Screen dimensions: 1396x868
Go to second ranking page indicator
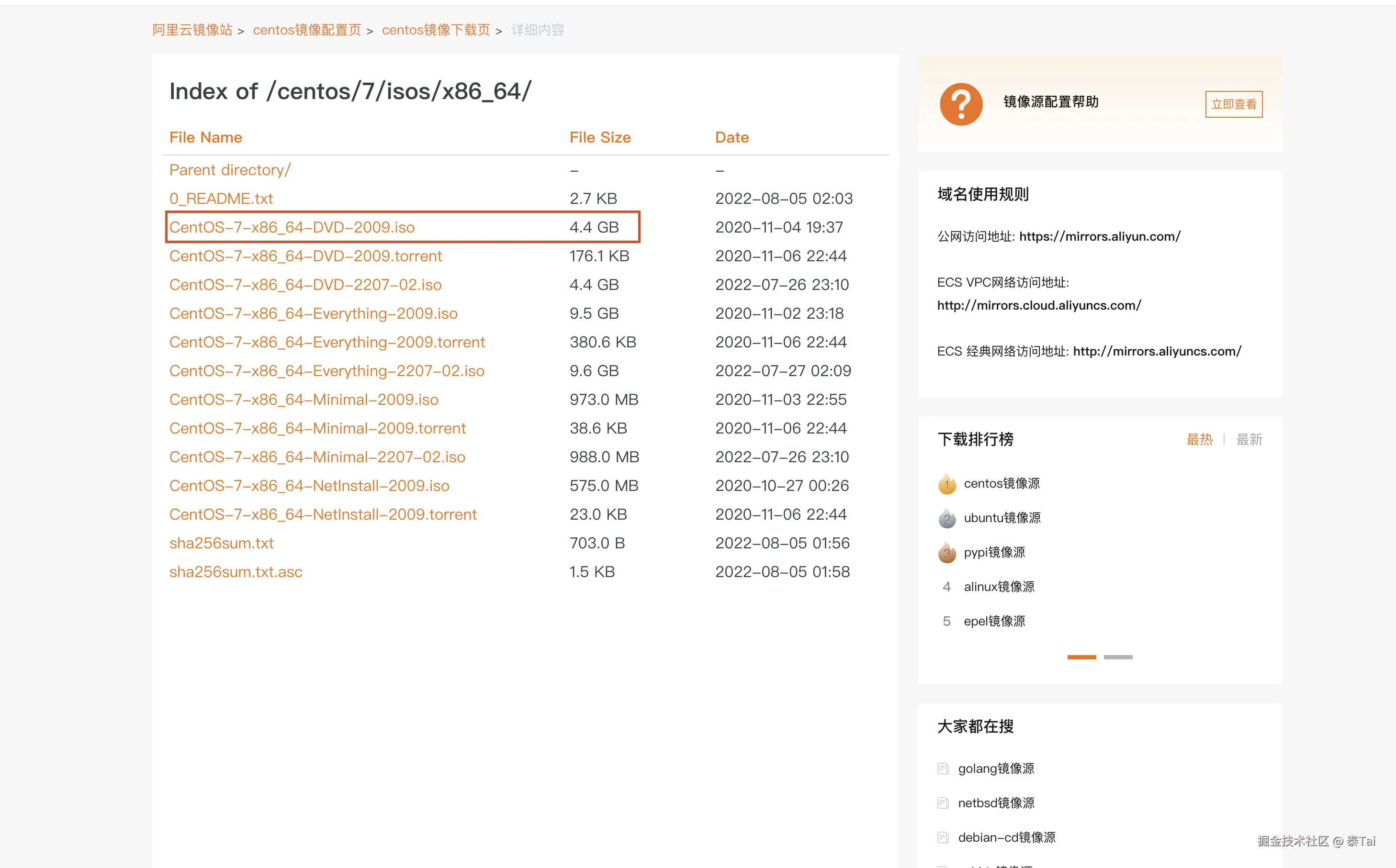click(1117, 657)
